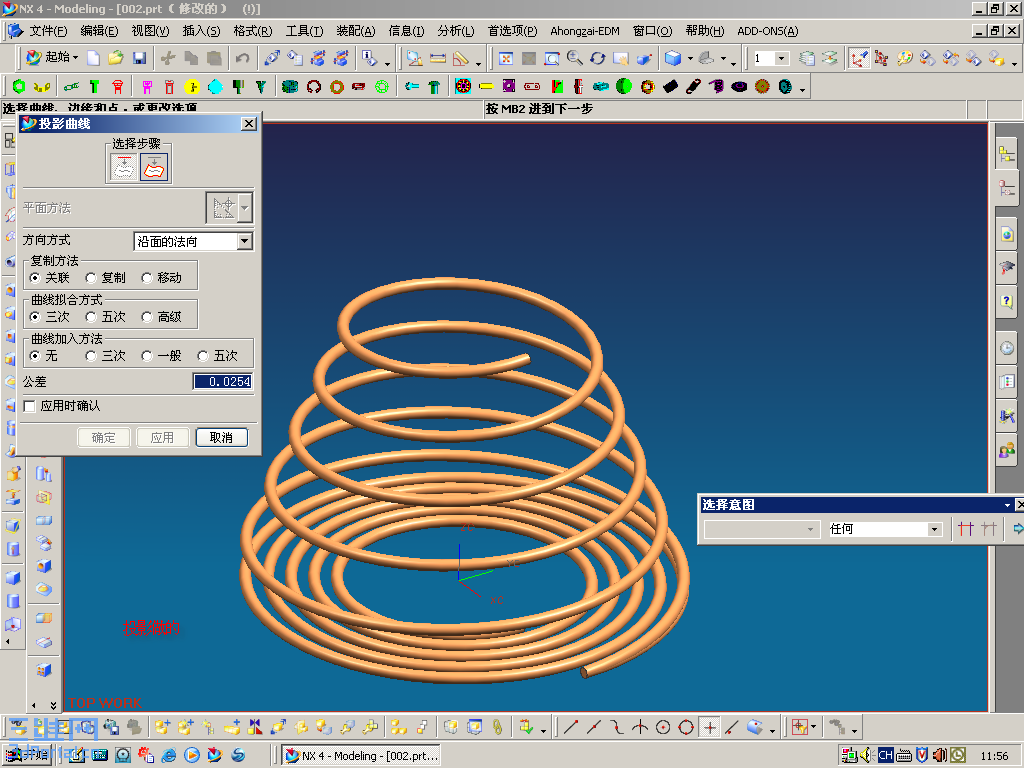Viewport: 1024px width, 768px height.
Task: Select the faces selection step icon
Action: 153,167
